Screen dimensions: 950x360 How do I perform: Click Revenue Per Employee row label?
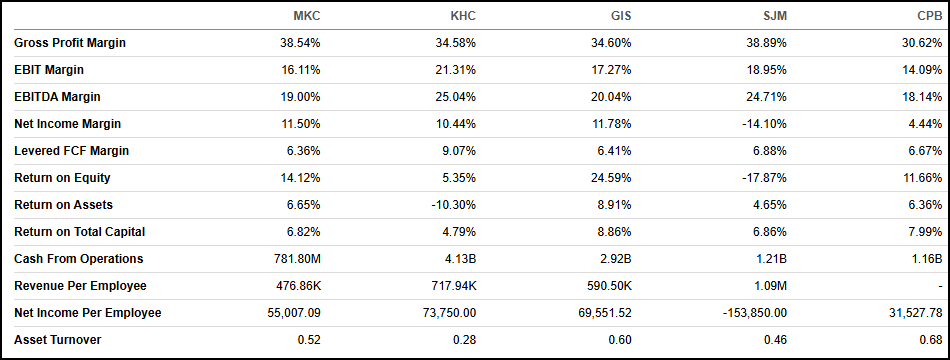[81, 285]
